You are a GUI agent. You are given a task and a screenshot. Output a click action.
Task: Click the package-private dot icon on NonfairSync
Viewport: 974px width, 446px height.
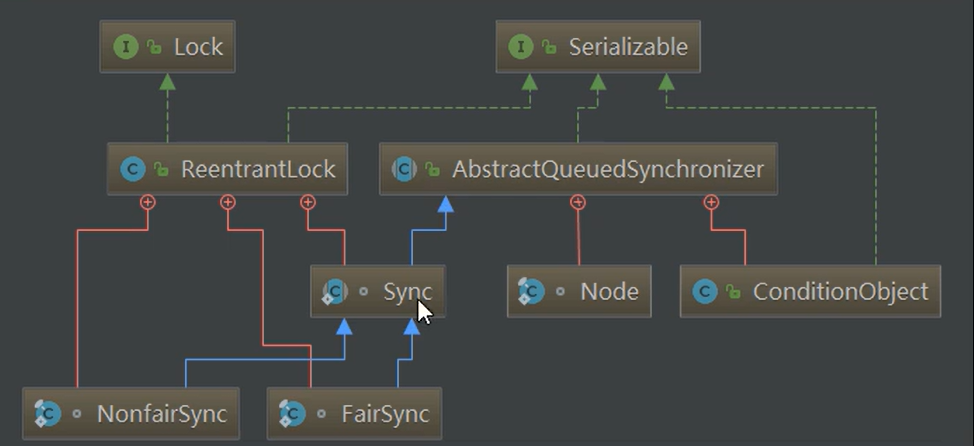tap(76, 414)
